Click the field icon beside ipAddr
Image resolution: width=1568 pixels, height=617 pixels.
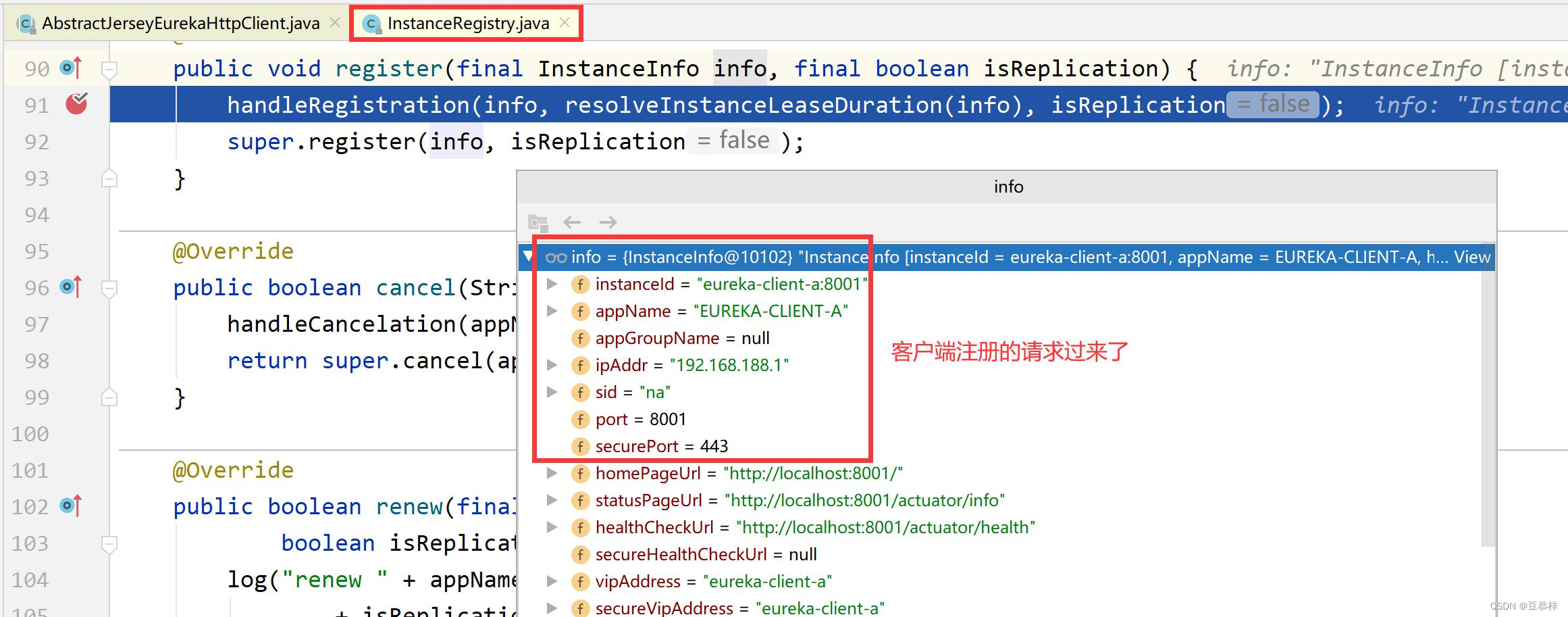pos(580,366)
